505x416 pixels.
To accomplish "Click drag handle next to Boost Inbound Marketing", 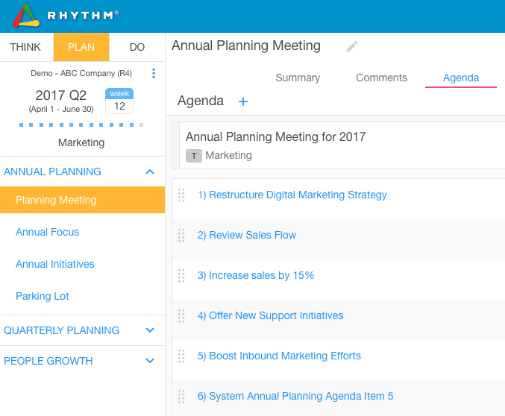I will 181,356.
